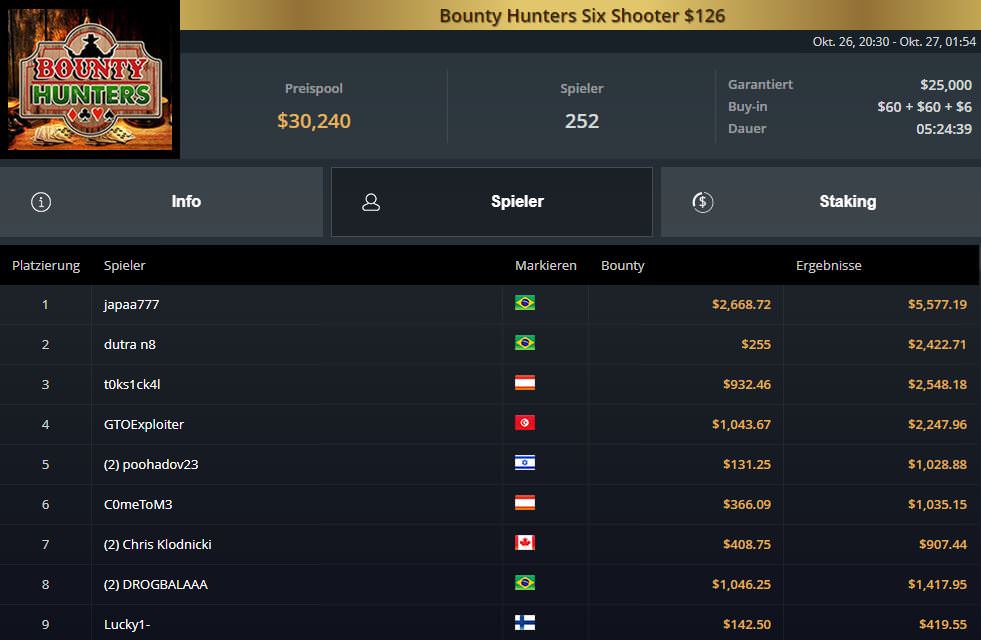The image size is (981, 640).
Task: Click the info circle icon
Action: point(41,202)
